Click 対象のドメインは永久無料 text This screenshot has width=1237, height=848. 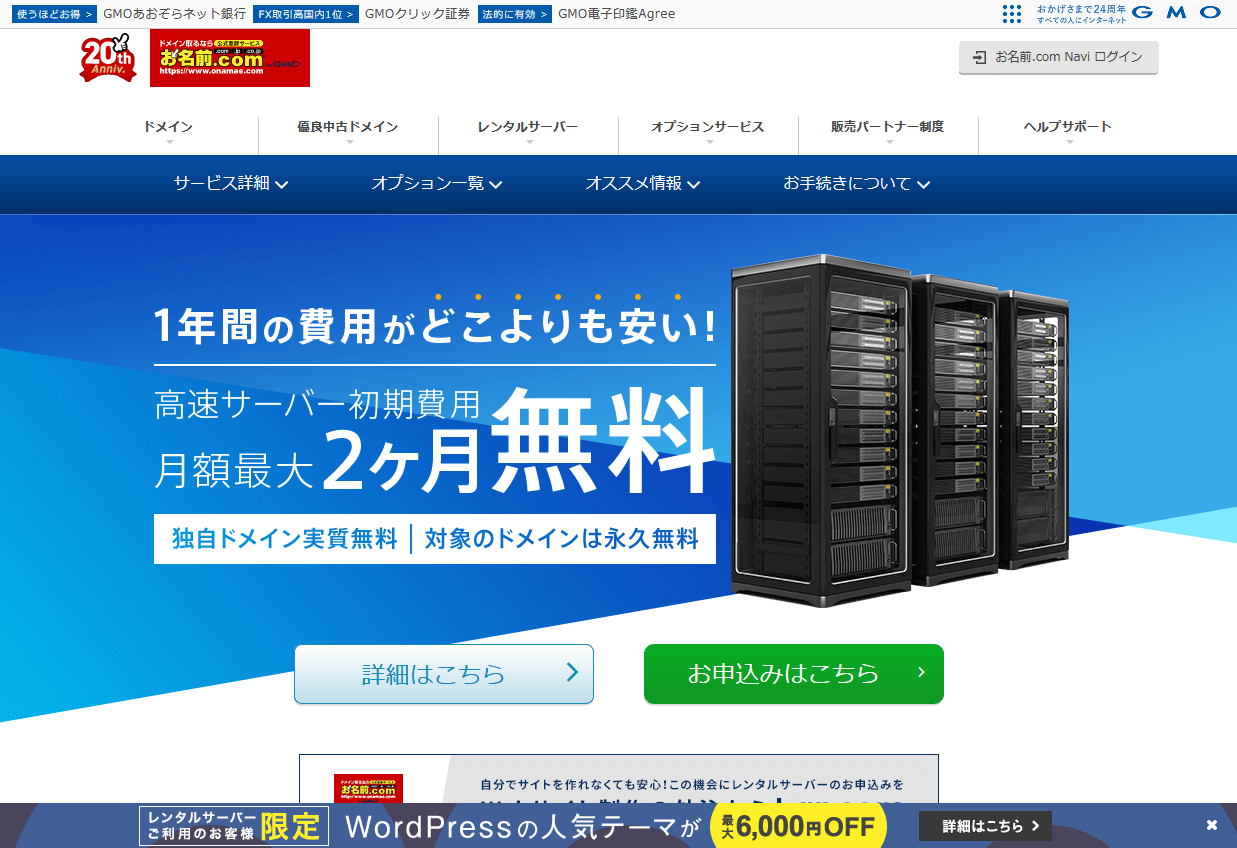pyautogui.click(x=562, y=539)
